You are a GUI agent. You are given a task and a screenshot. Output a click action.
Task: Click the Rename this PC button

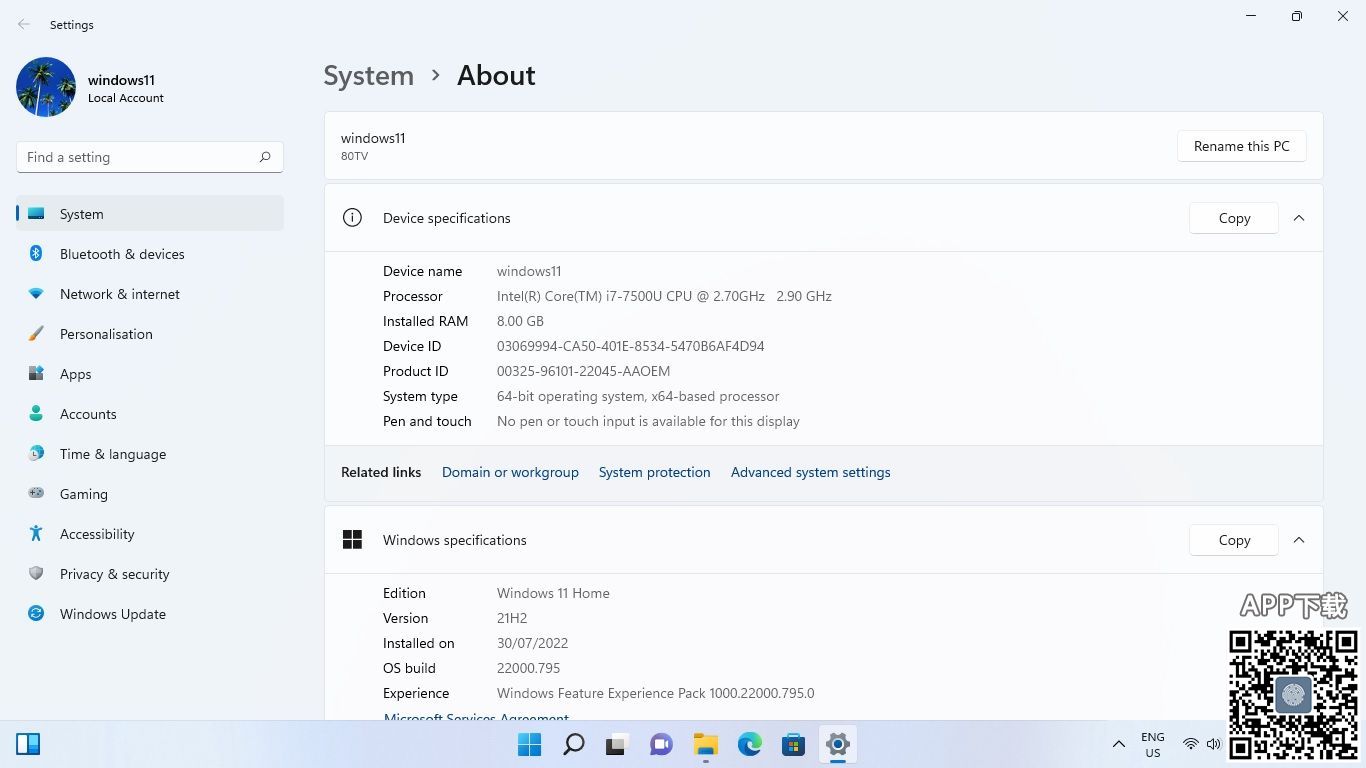click(x=1241, y=146)
